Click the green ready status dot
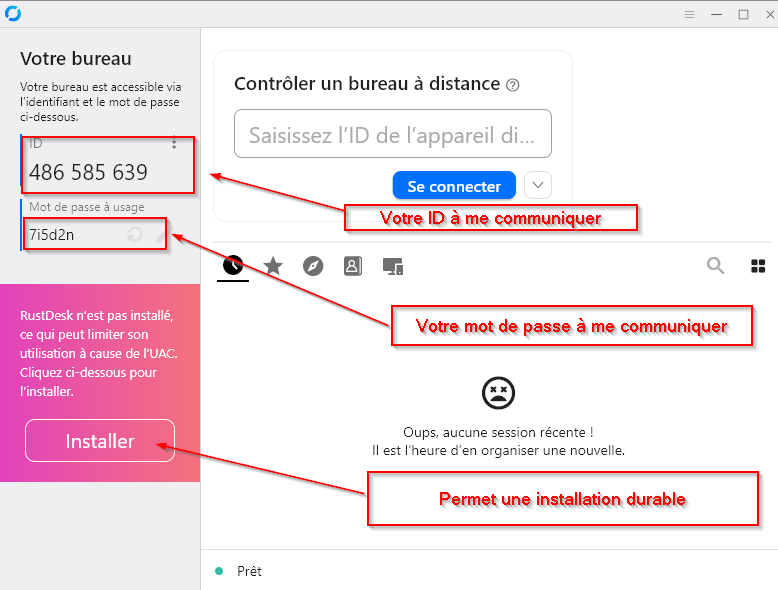Screen dimensions: 778x590 pos(219,571)
